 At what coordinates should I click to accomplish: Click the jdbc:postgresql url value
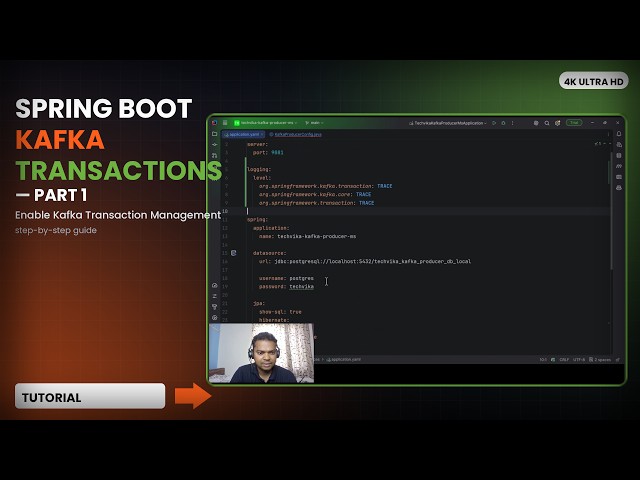pos(373,262)
